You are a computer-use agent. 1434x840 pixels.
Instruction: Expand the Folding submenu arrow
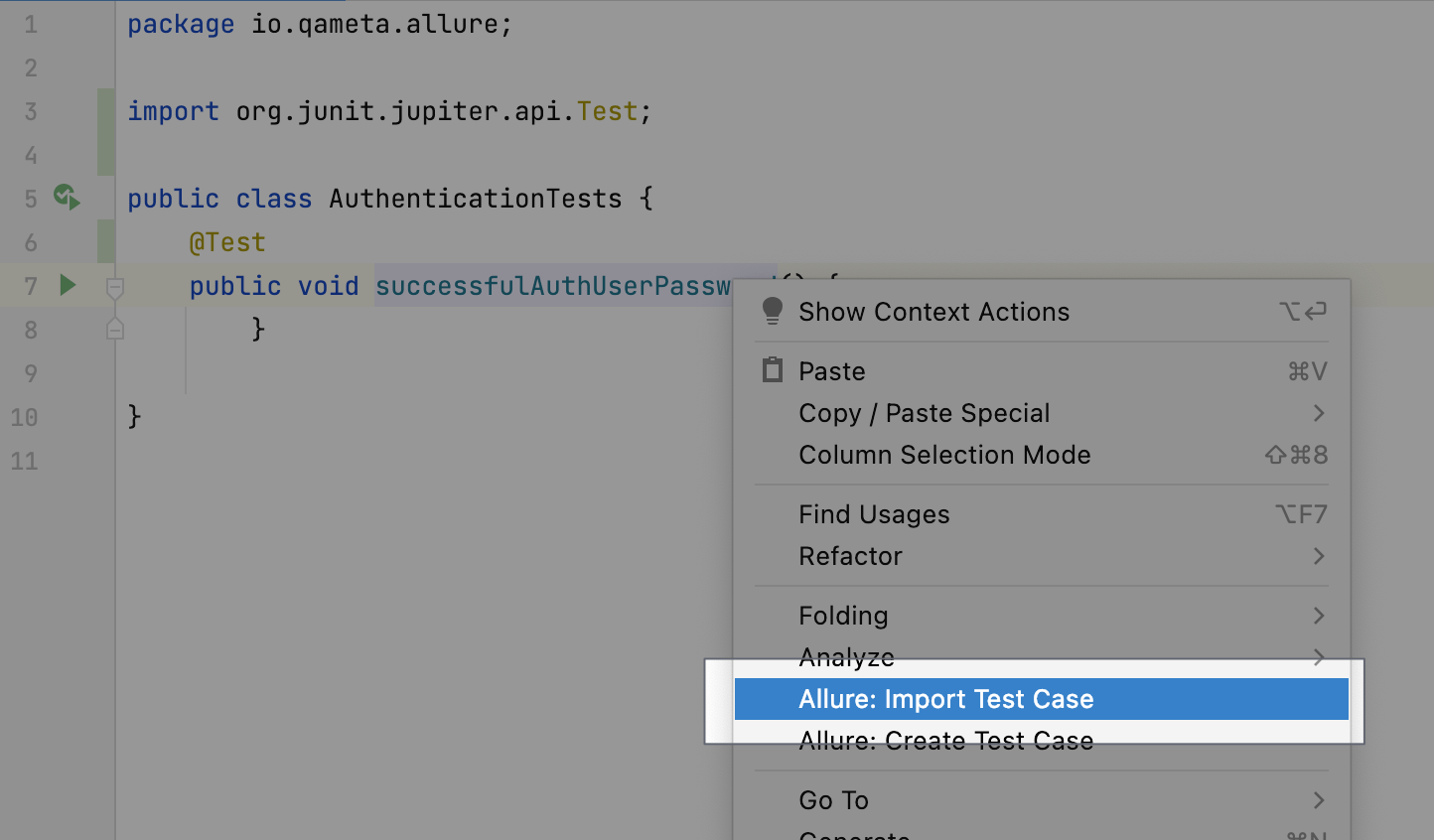click(x=1319, y=616)
